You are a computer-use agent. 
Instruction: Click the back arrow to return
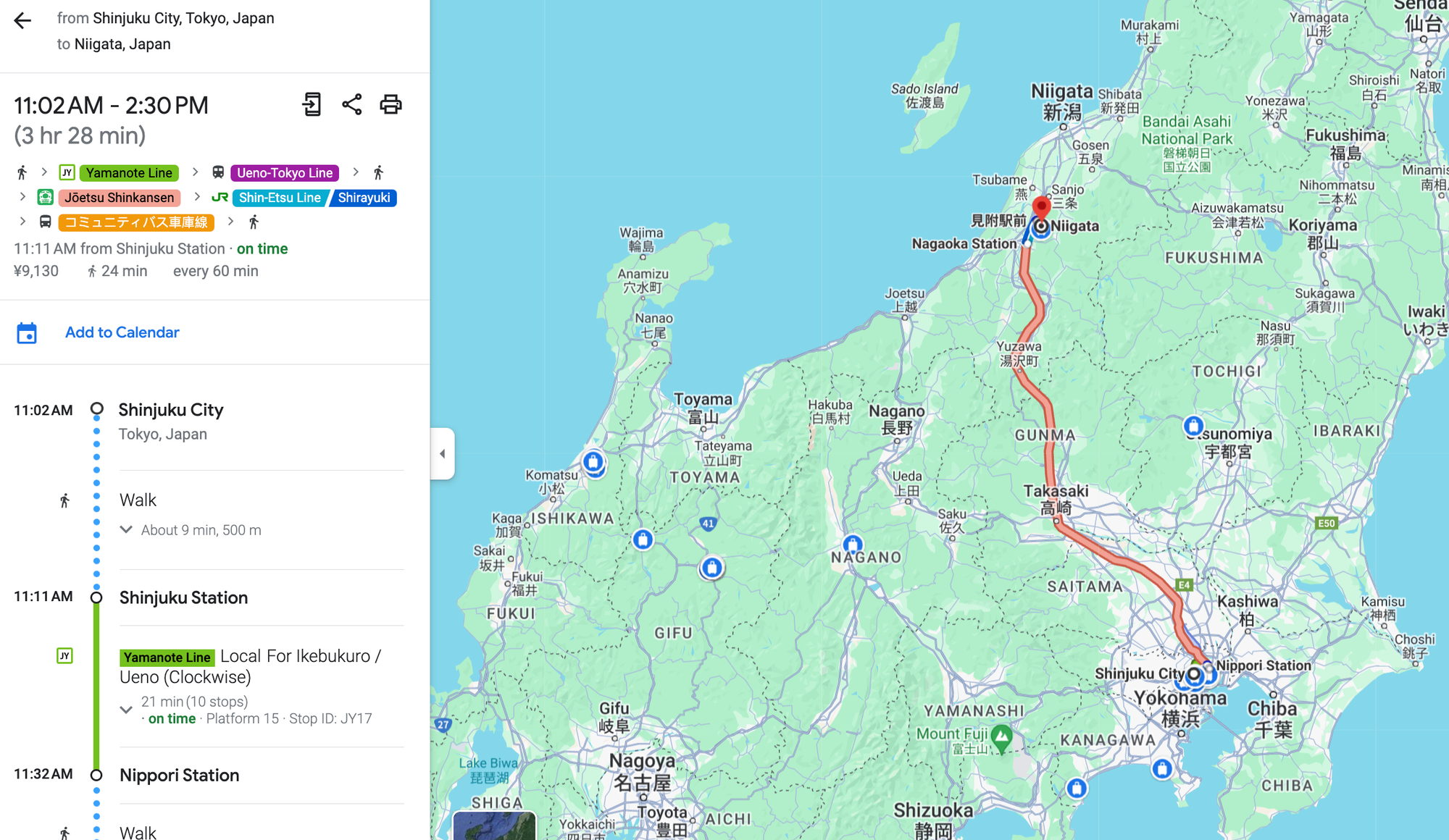pos(22,20)
